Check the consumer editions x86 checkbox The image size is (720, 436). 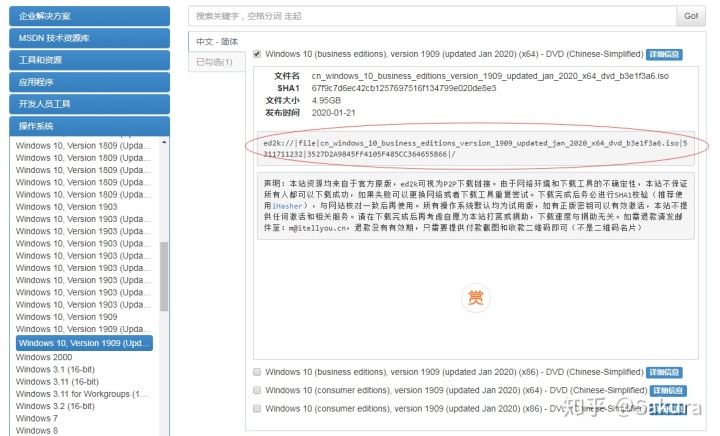click(x=257, y=408)
